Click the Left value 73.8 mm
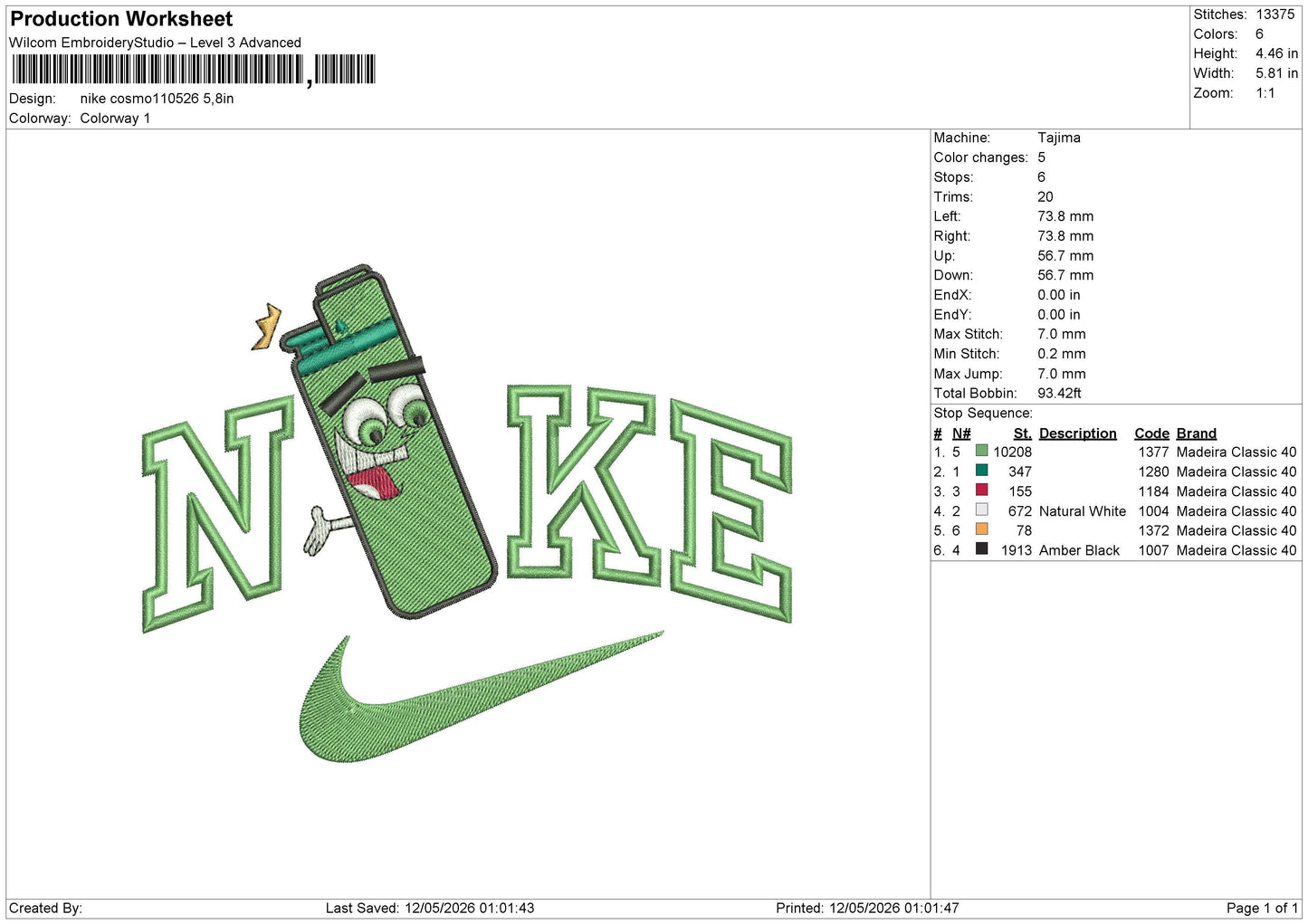1308x924 pixels. pyautogui.click(x=1065, y=216)
